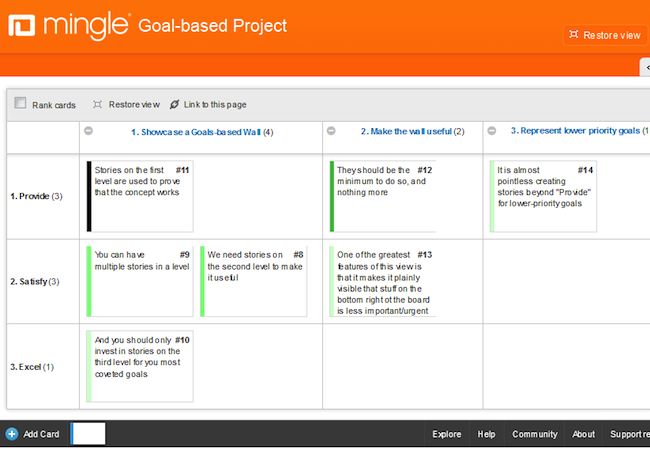650x449 pixels.
Task: Click the quick add card input field
Action: coord(88,434)
